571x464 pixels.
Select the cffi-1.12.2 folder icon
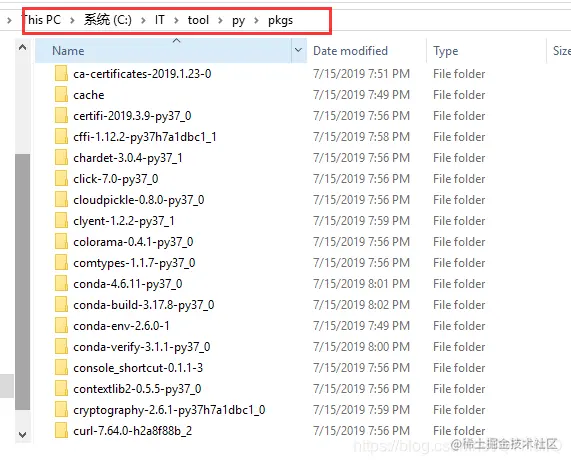point(61,137)
